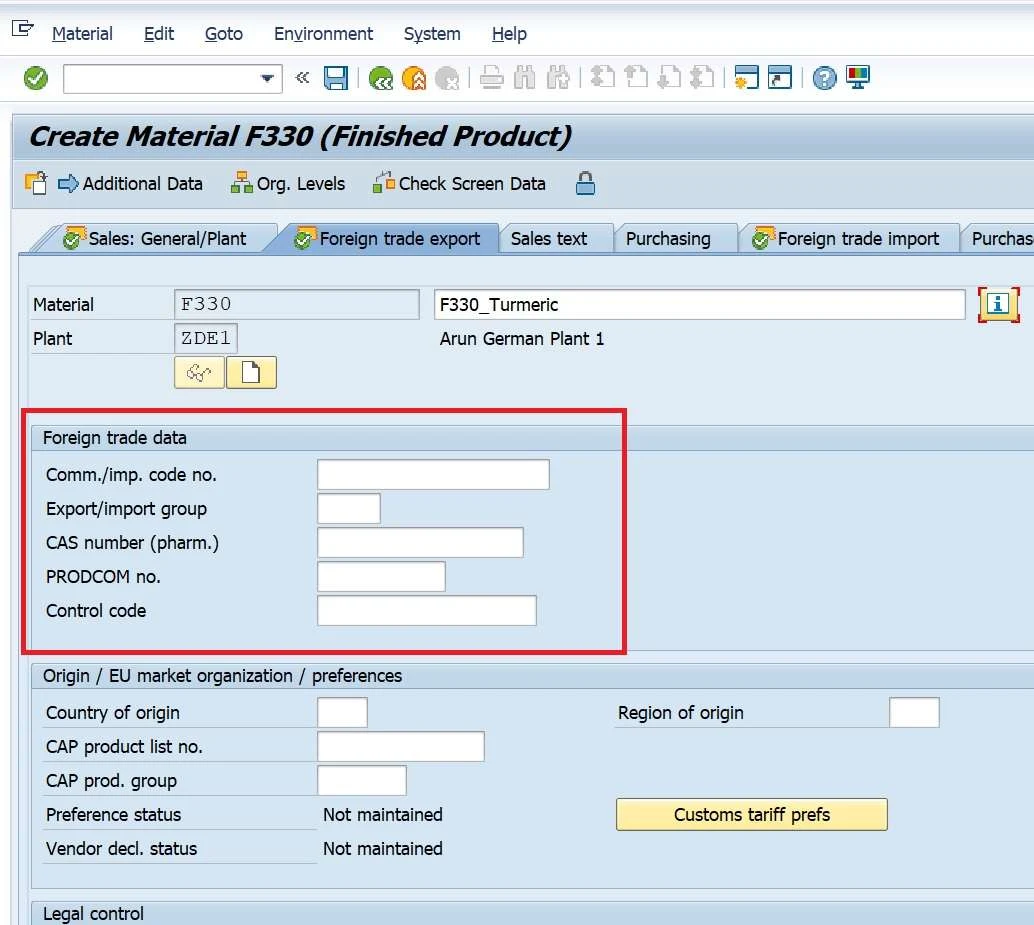
Task: Go to the Next Page icon
Action: [x=669, y=78]
